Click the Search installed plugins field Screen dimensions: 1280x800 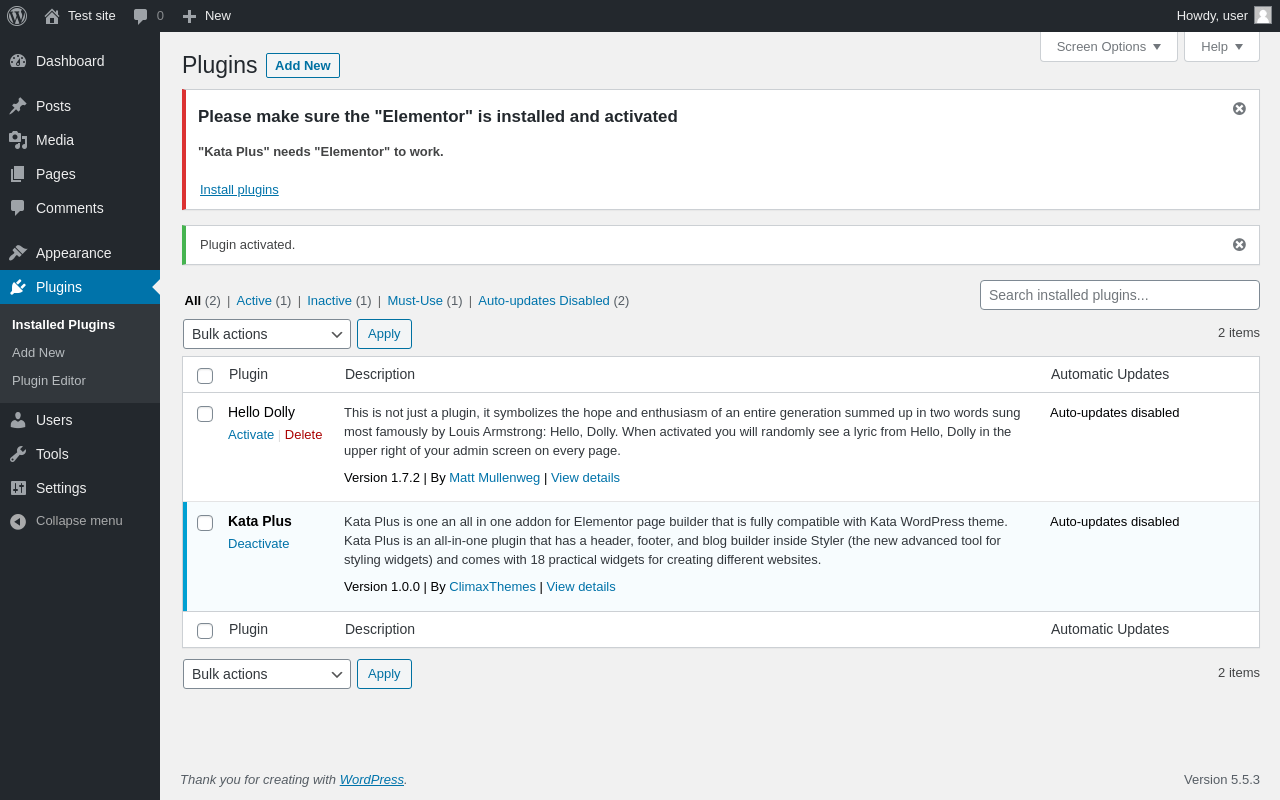point(1120,295)
